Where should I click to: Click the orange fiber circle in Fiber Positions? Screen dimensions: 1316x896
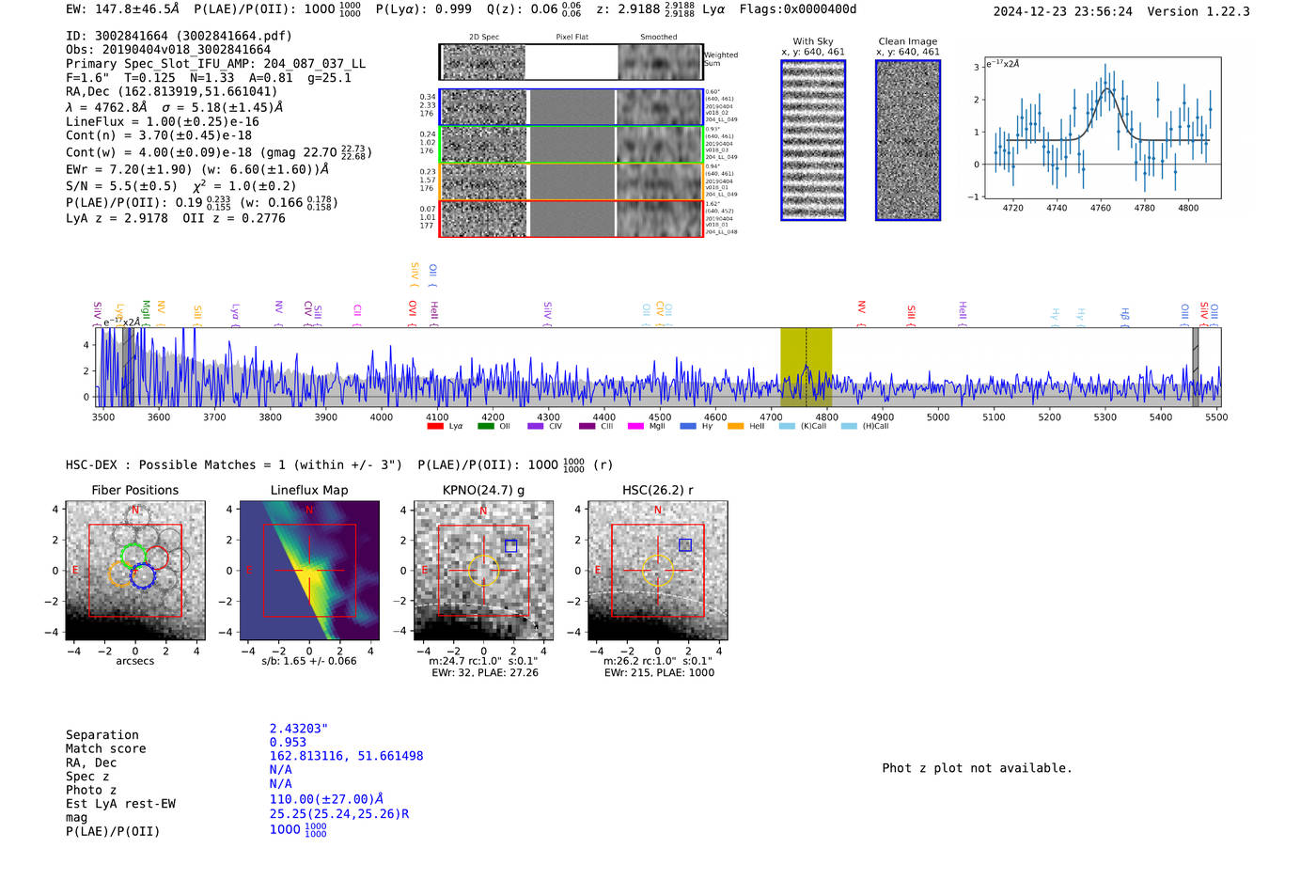click(x=122, y=574)
